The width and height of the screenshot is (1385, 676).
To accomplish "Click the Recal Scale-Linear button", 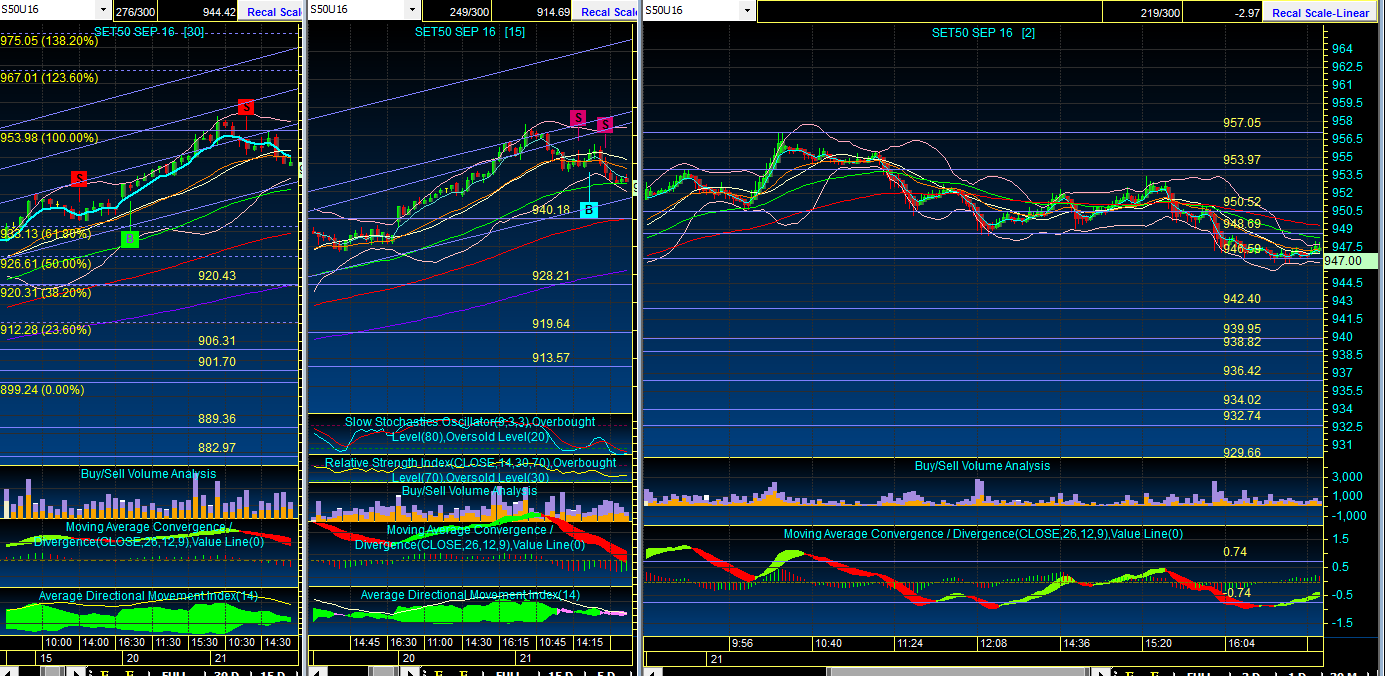I will pos(1322,12).
